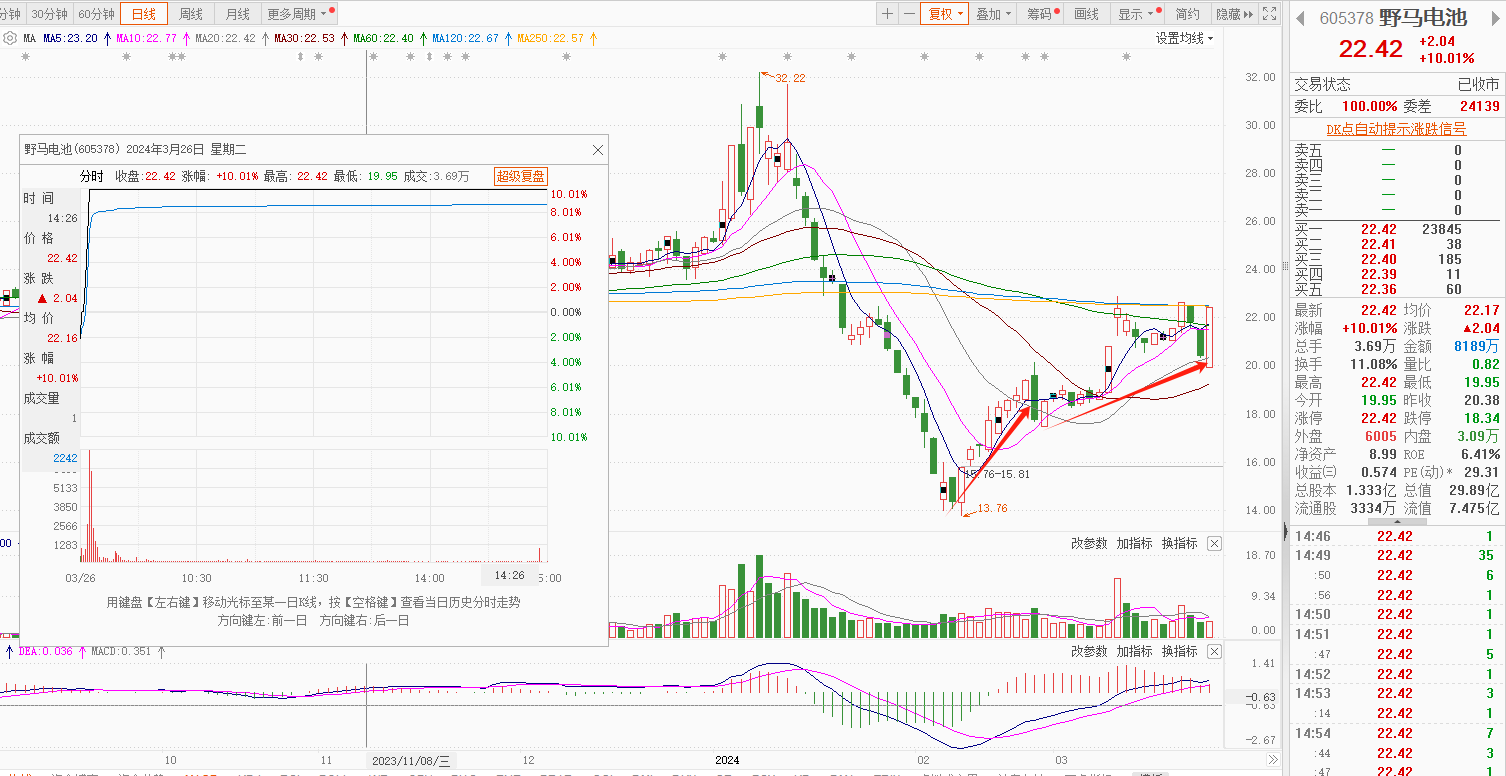Click 换指标 in MACD panel
1506x776 pixels.
(1179, 651)
